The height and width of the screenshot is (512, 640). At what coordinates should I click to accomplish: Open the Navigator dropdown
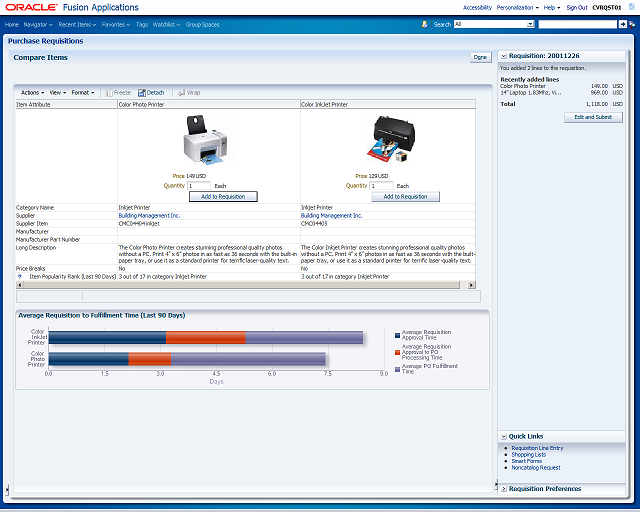[x=38, y=24]
